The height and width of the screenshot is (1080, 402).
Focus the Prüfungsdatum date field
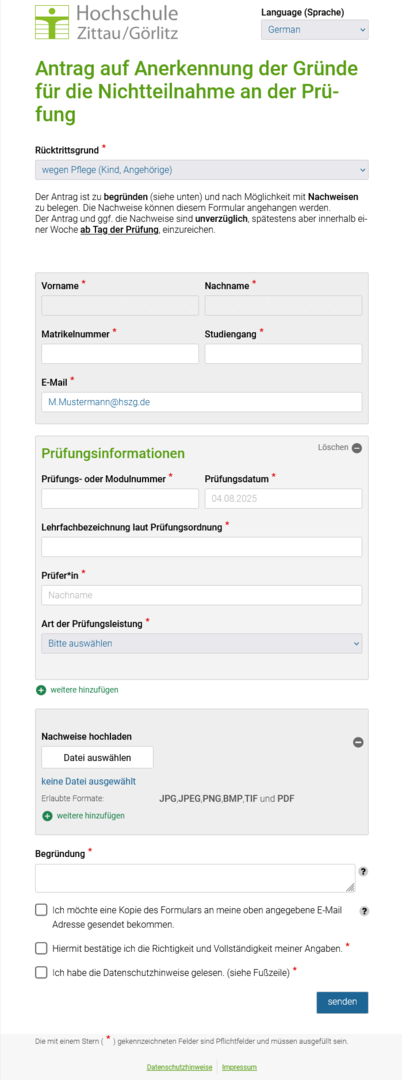point(284,499)
